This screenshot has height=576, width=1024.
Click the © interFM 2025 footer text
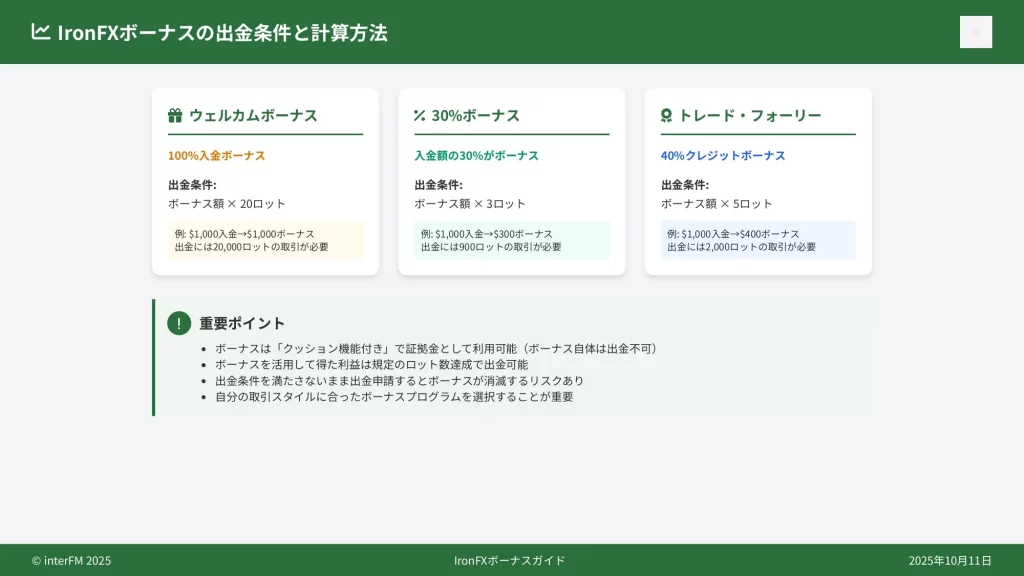[x=71, y=561]
